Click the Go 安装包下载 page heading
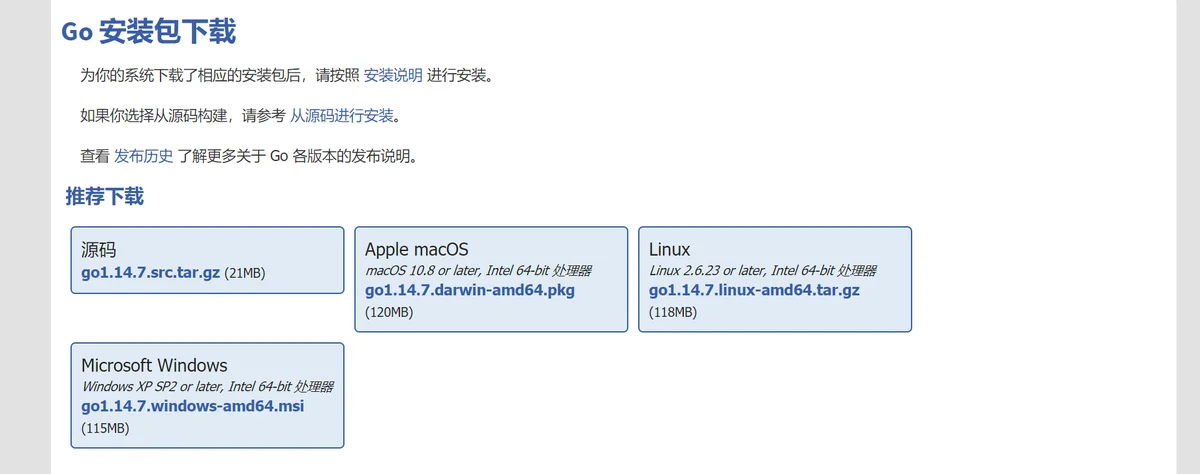 (x=149, y=31)
